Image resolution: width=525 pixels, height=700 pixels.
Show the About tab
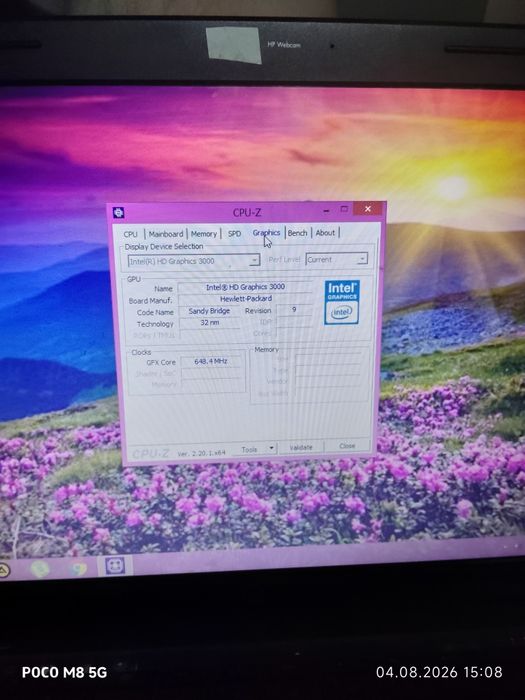pyautogui.click(x=325, y=233)
